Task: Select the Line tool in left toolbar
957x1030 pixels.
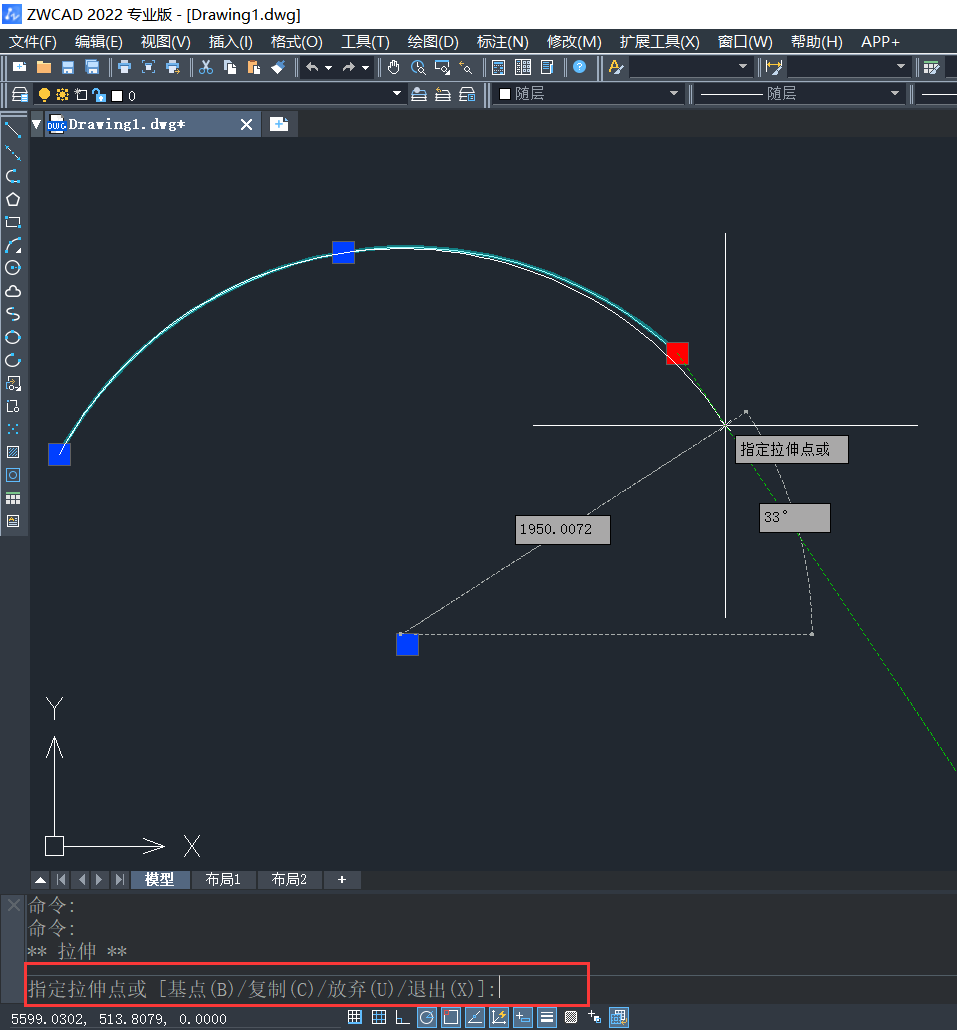Action: [x=13, y=130]
